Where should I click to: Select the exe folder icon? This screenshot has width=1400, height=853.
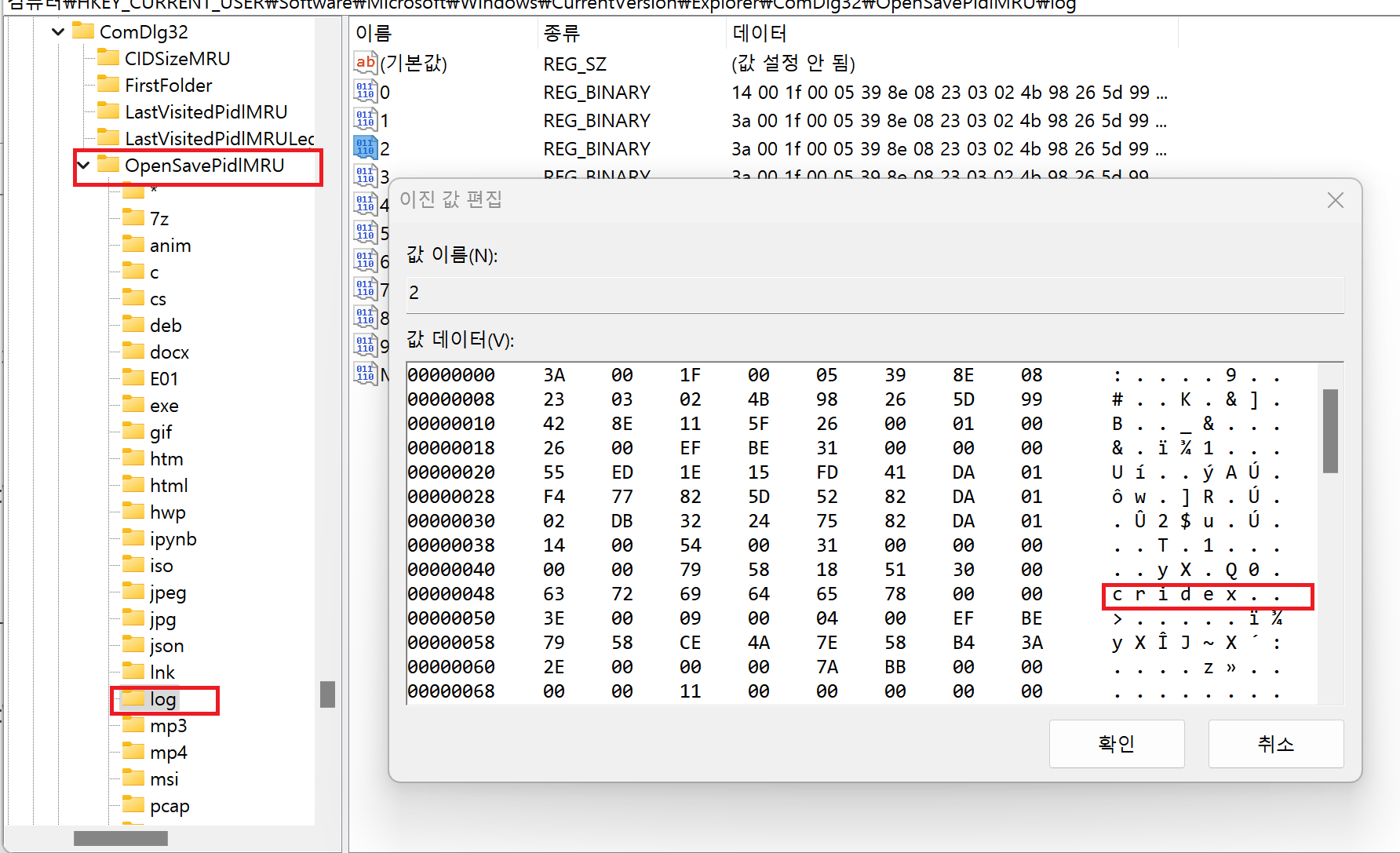[134, 405]
